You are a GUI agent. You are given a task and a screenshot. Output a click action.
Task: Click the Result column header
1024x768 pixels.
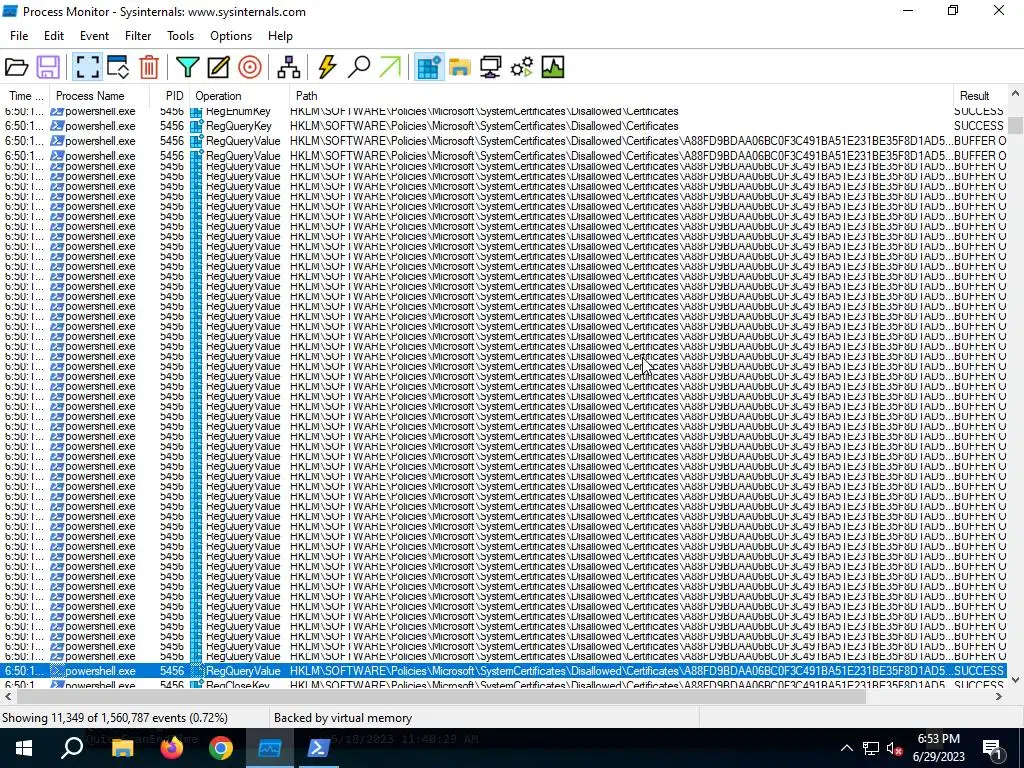click(980, 95)
